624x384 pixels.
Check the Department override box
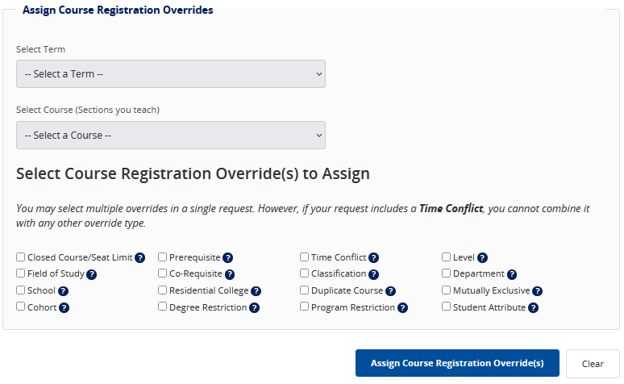coord(446,273)
